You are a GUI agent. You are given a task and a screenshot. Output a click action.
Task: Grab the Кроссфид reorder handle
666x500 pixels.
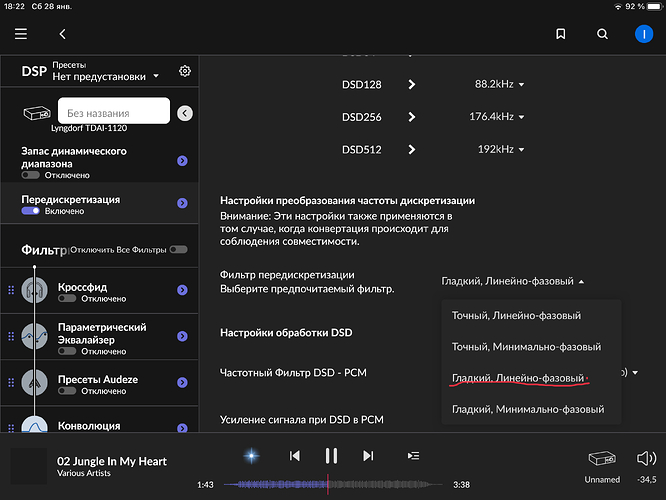coord(11,290)
